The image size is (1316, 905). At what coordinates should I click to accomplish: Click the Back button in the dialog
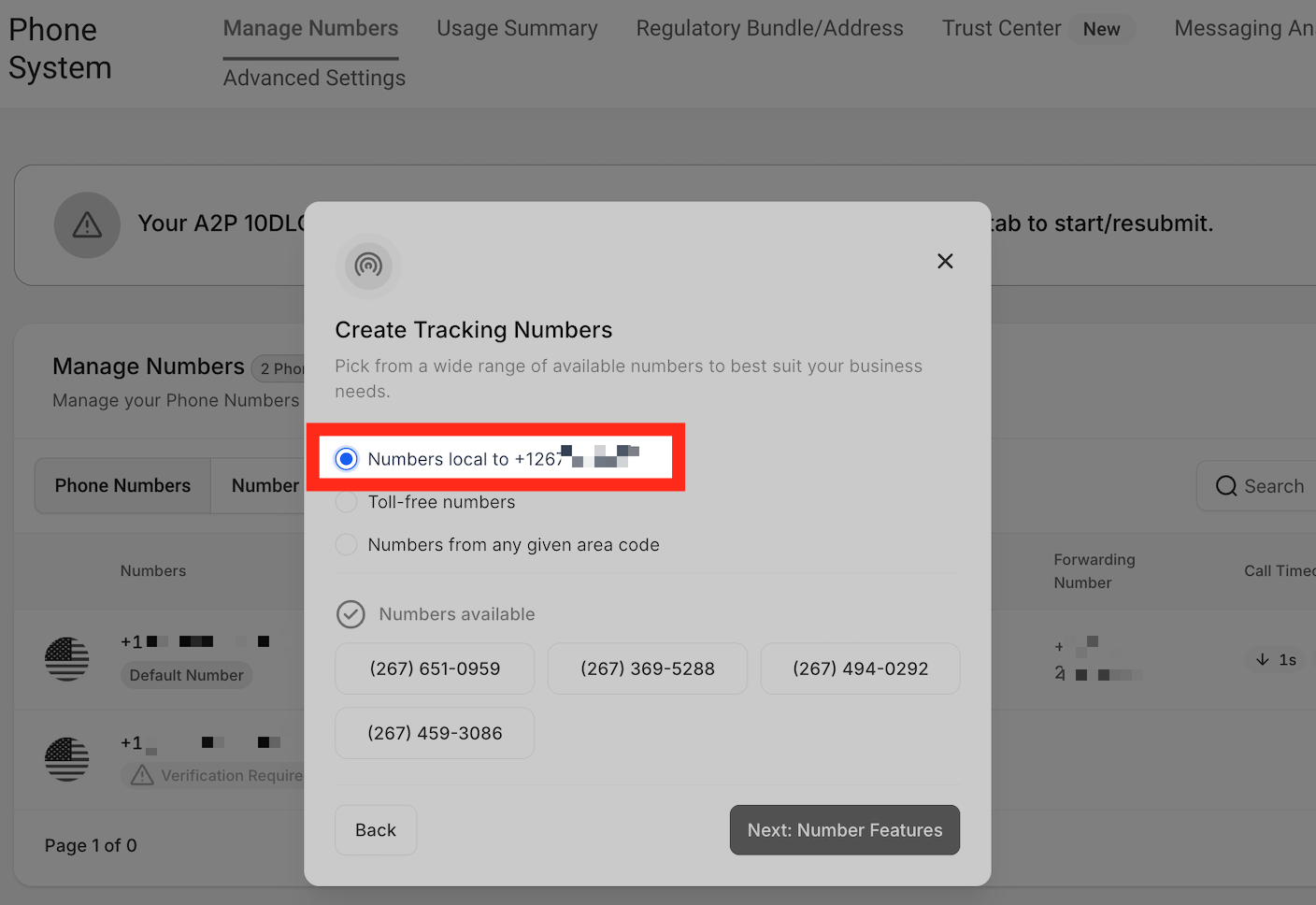point(376,829)
